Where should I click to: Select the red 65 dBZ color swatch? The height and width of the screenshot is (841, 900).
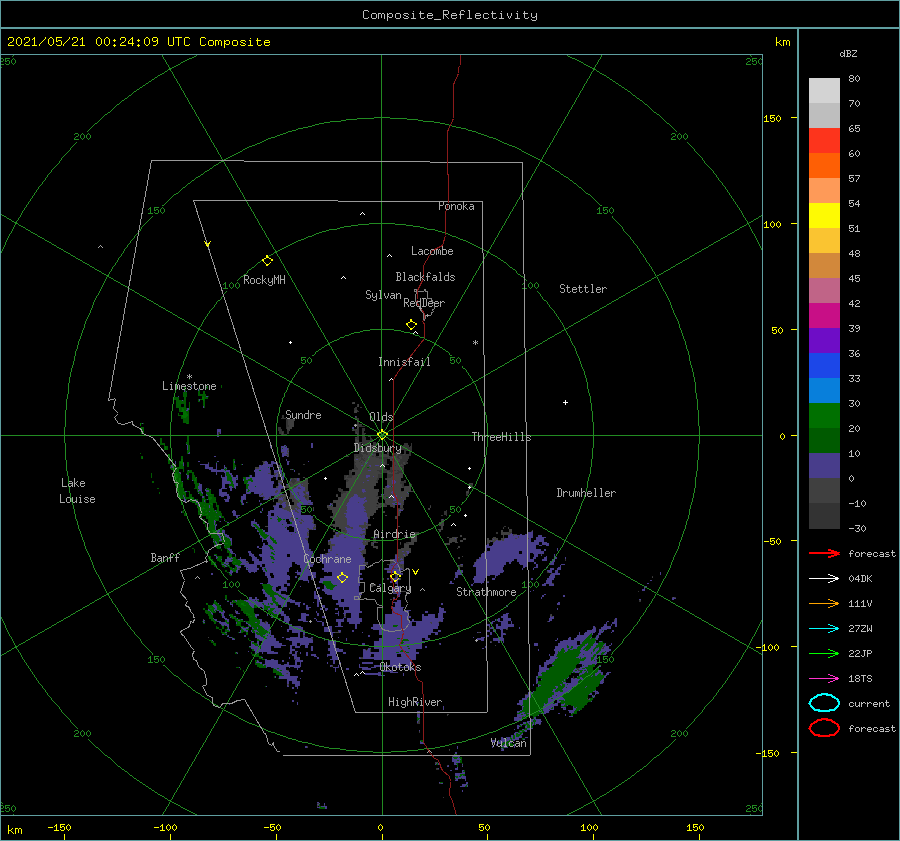pos(824,141)
